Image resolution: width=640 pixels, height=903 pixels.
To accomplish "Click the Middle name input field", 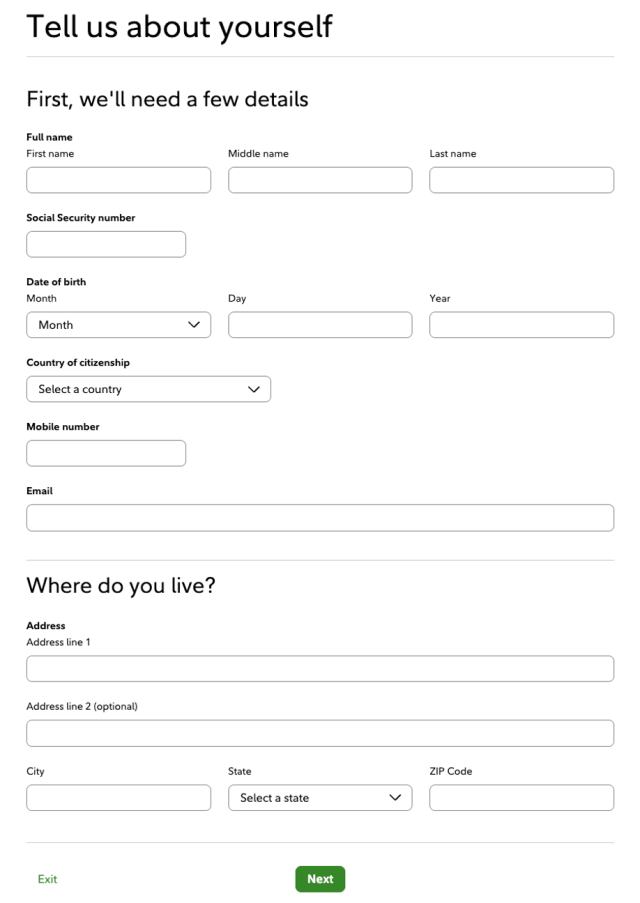I will pyautogui.click(x=320, y=179).
